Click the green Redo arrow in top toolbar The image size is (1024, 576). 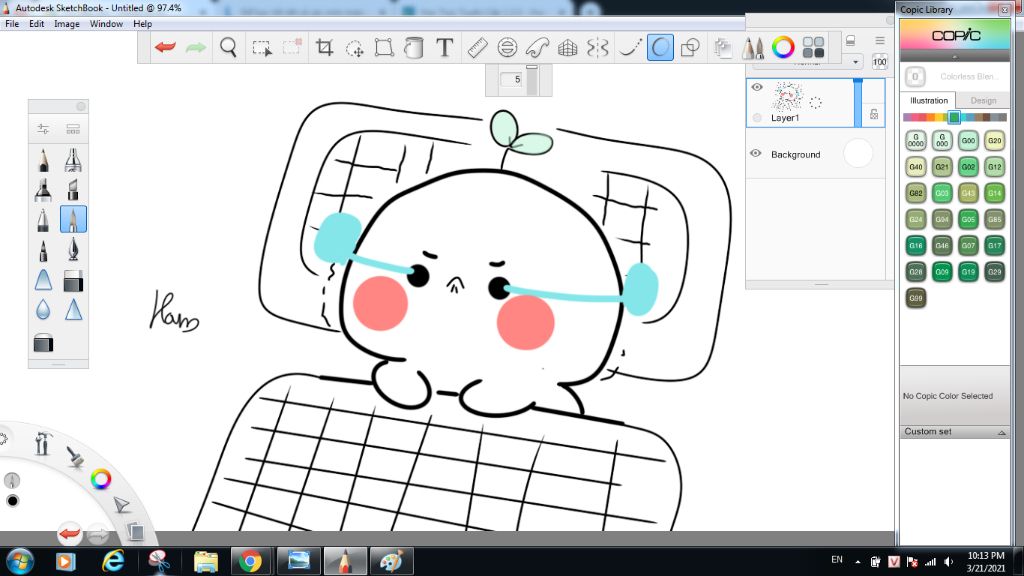click(x=195, y=47)
